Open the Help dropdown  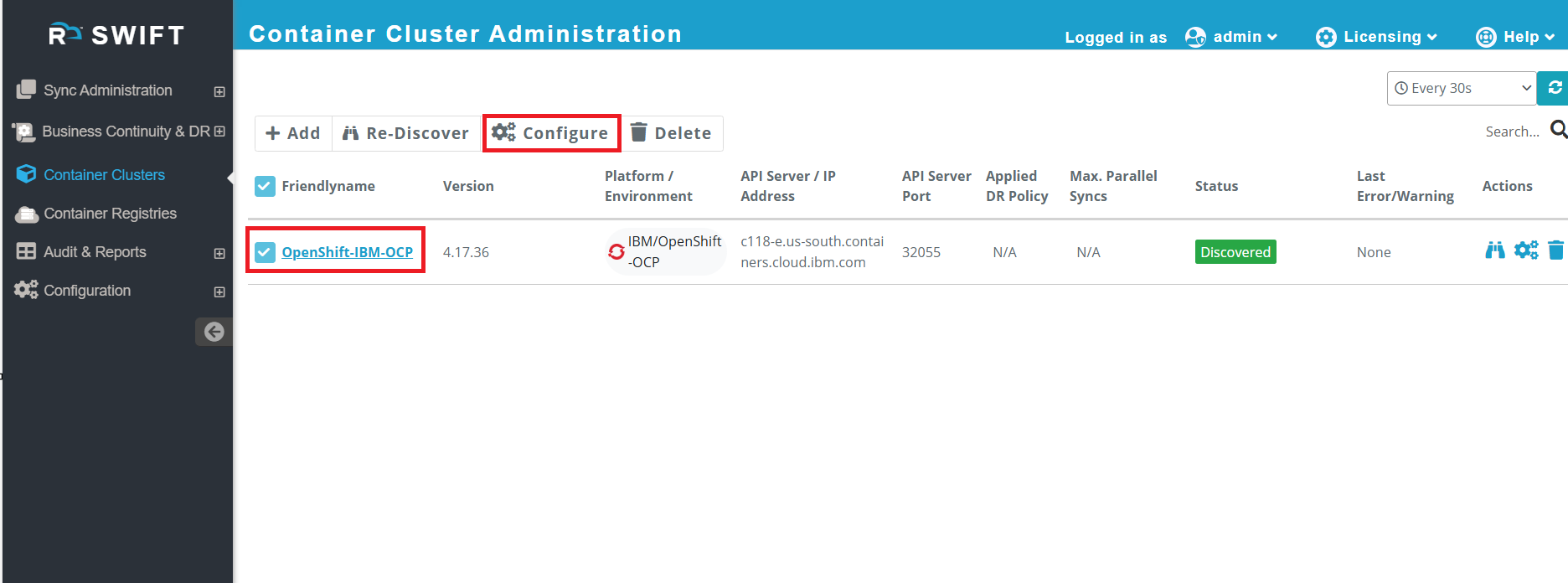coord(1529,37)
